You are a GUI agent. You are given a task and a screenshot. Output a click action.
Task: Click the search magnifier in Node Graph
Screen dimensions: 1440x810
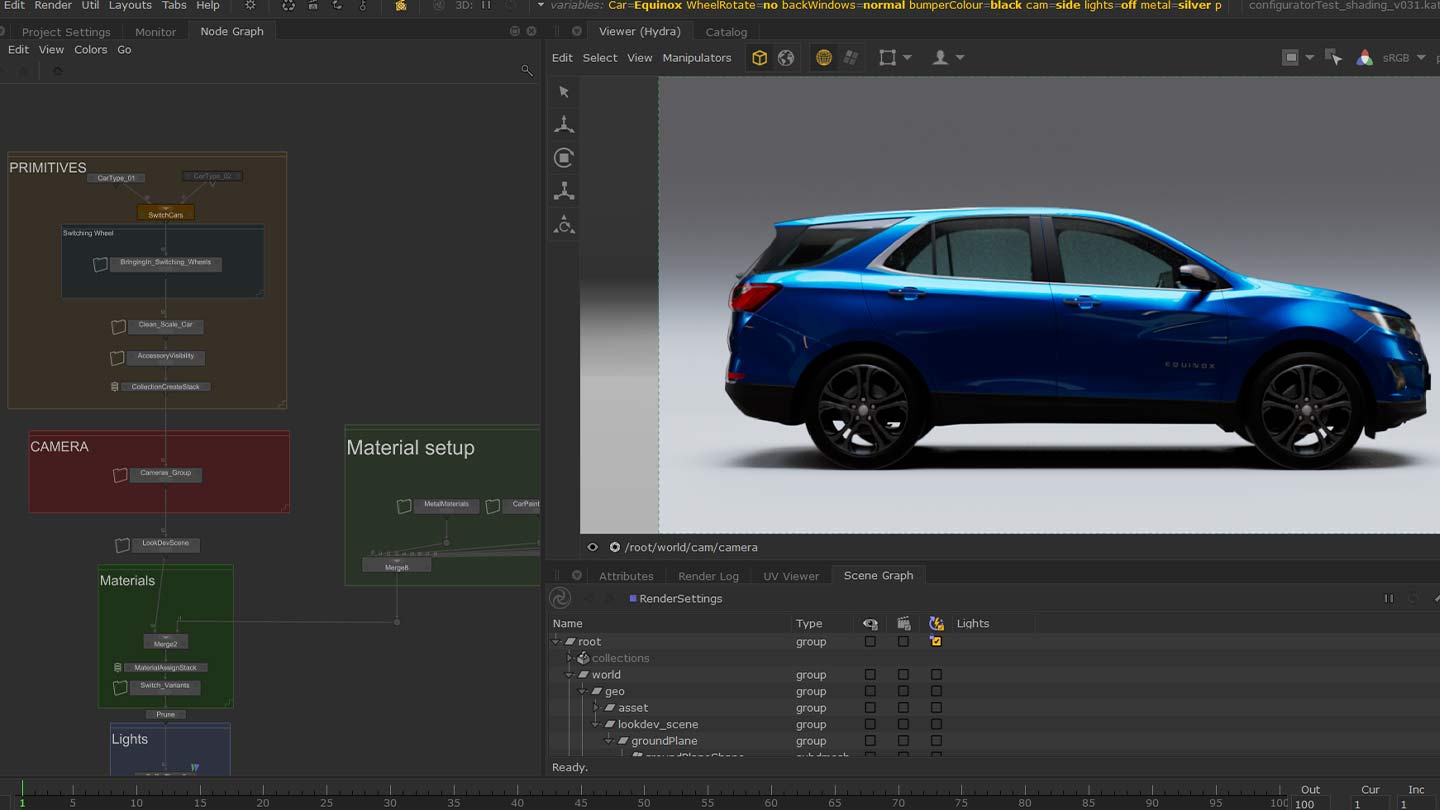pos(527,70)
